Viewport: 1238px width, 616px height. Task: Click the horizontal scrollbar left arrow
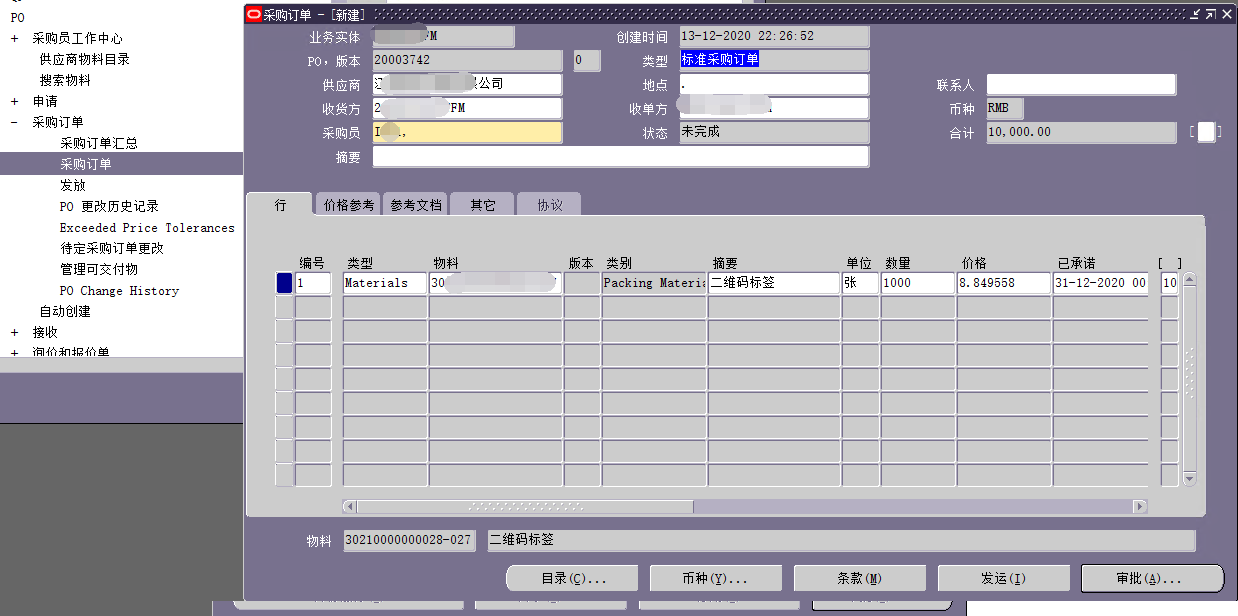point(347,507)
